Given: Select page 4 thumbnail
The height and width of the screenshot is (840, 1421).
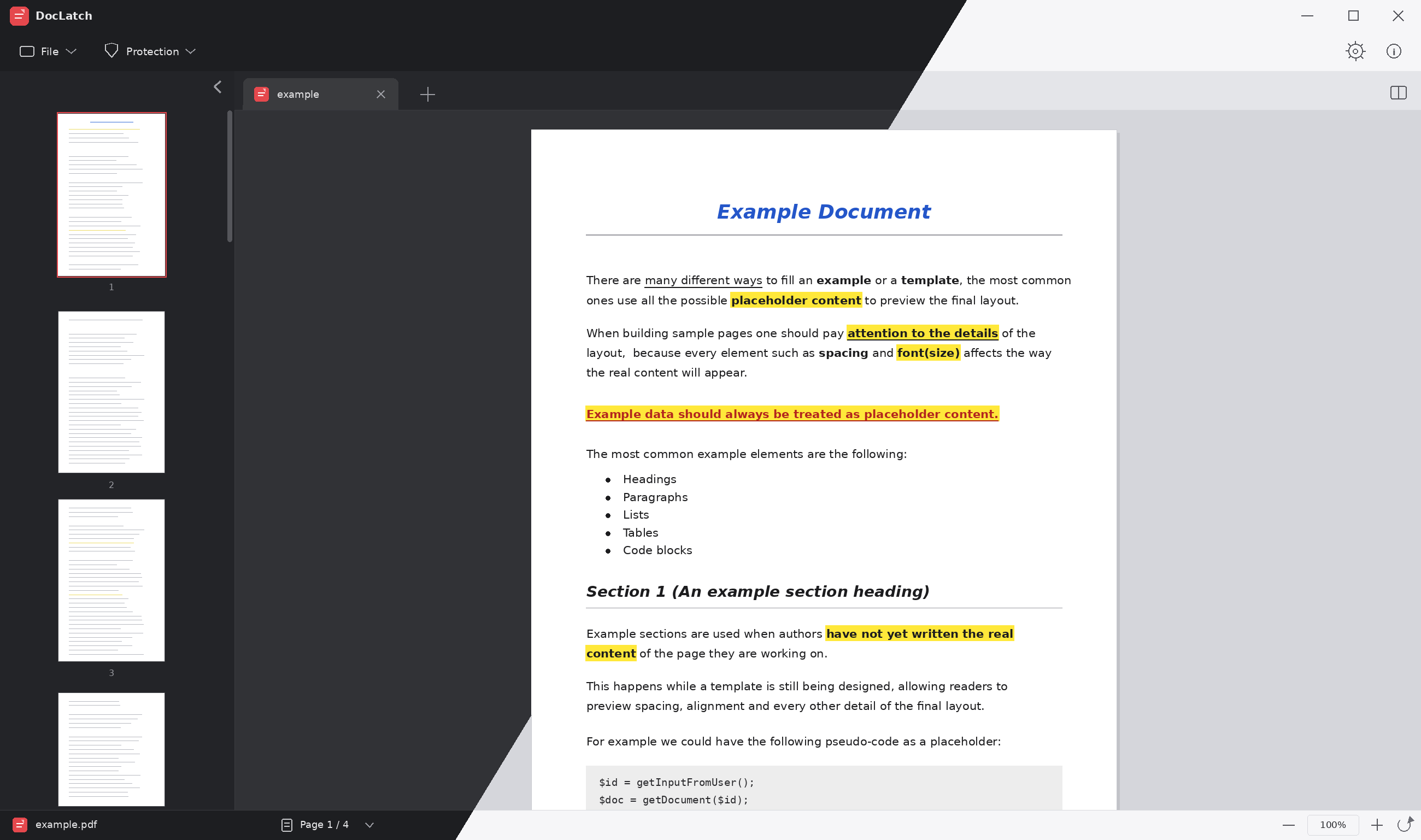Looking at the screenshot, I should pos(111,749).
